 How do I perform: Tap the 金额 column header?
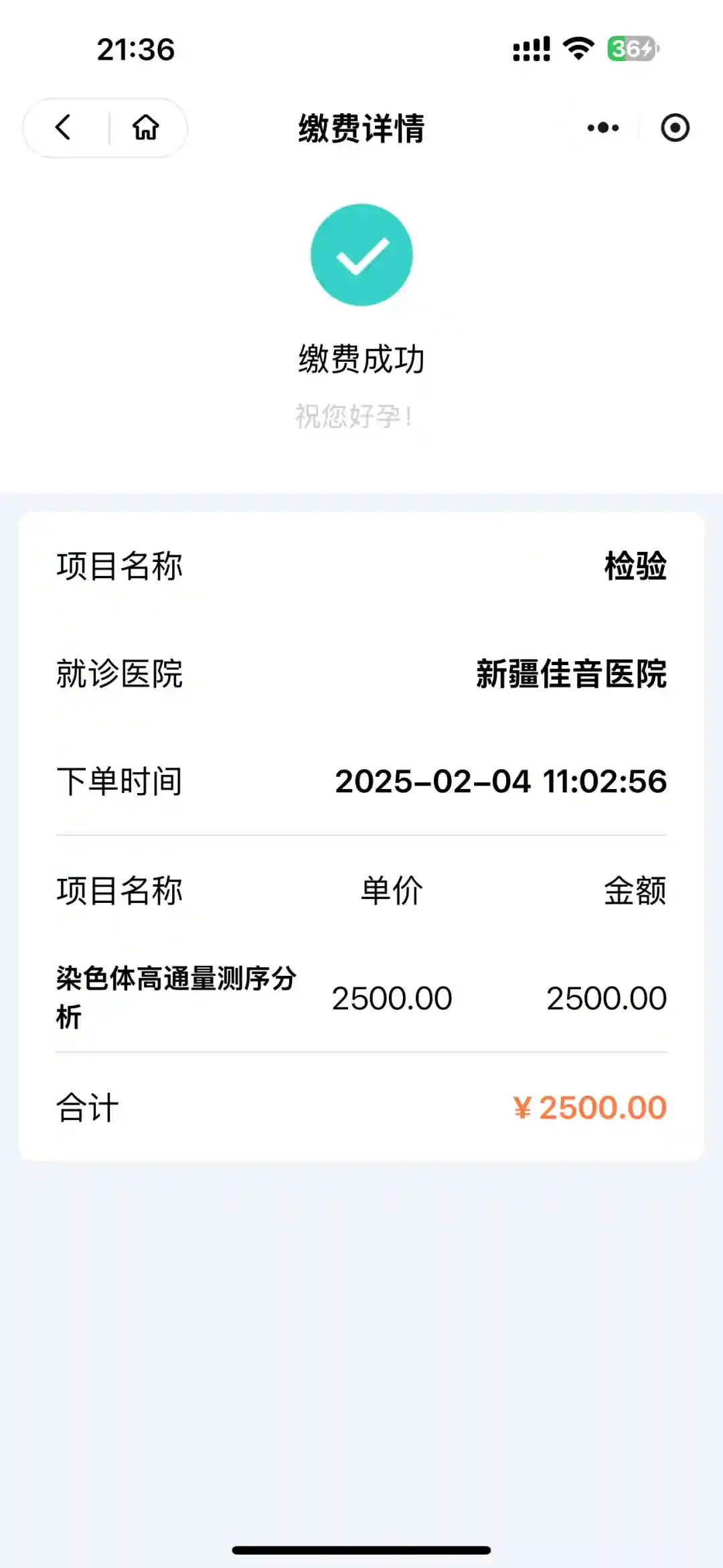point(635,891)
